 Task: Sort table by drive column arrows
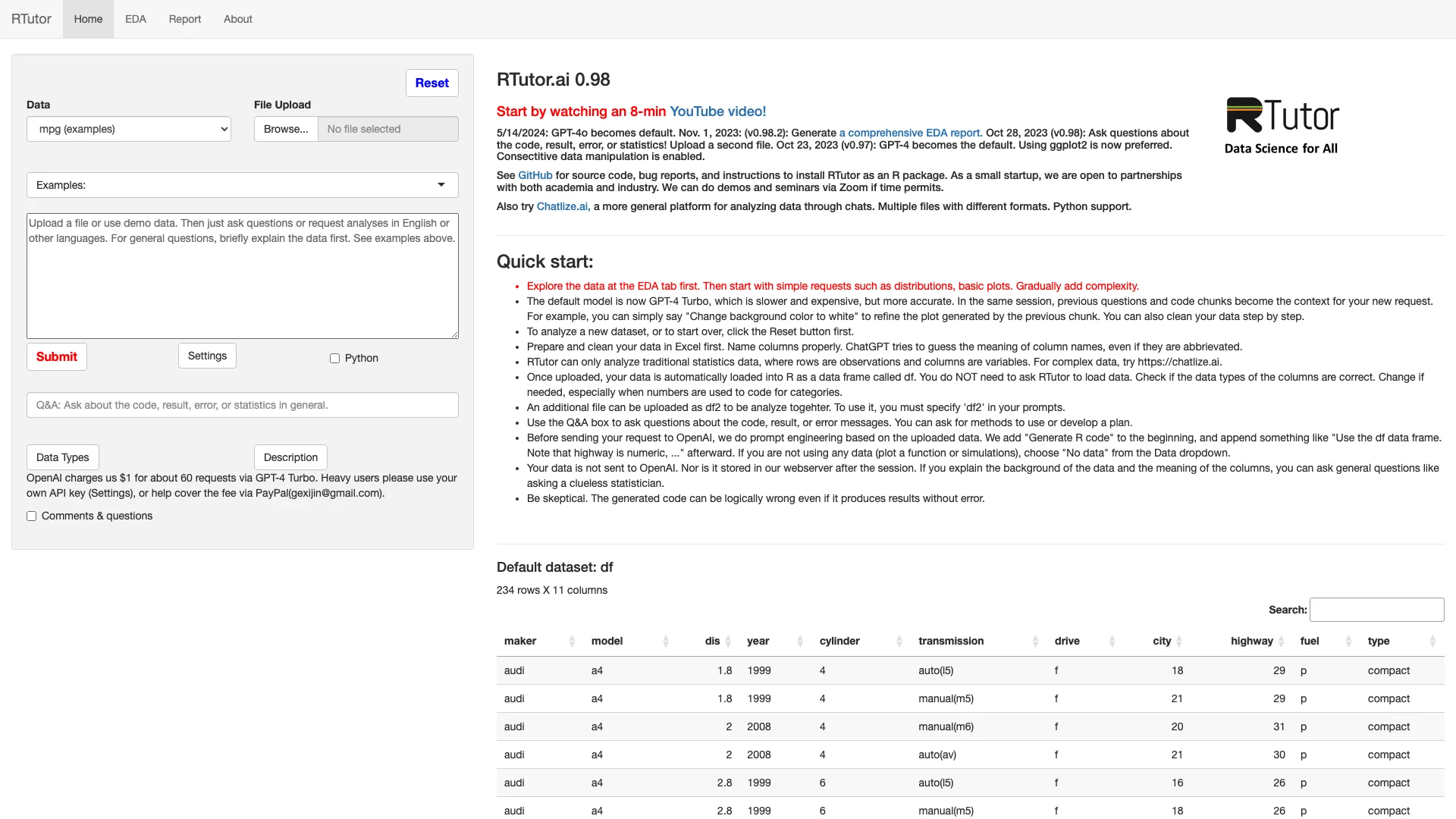[1112, 642]
